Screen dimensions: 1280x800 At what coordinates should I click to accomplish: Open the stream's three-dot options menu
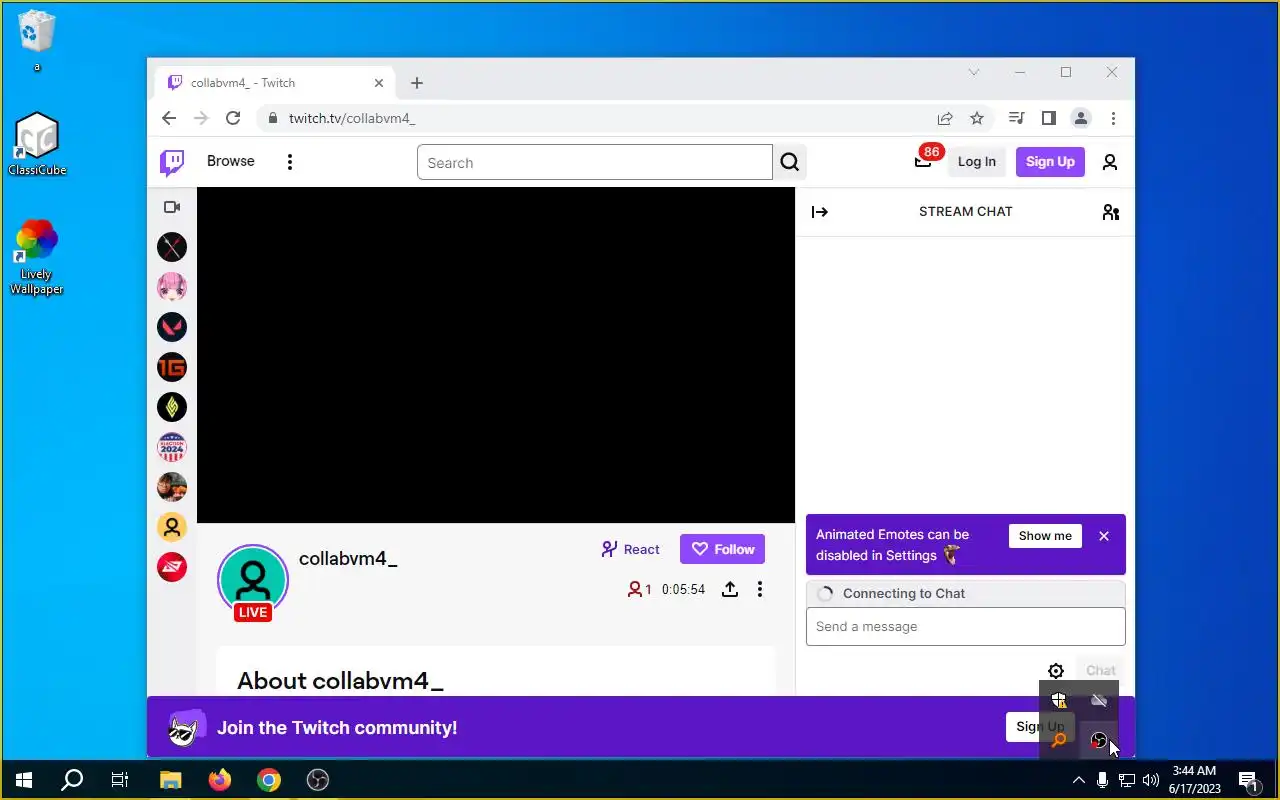[760, 589]
